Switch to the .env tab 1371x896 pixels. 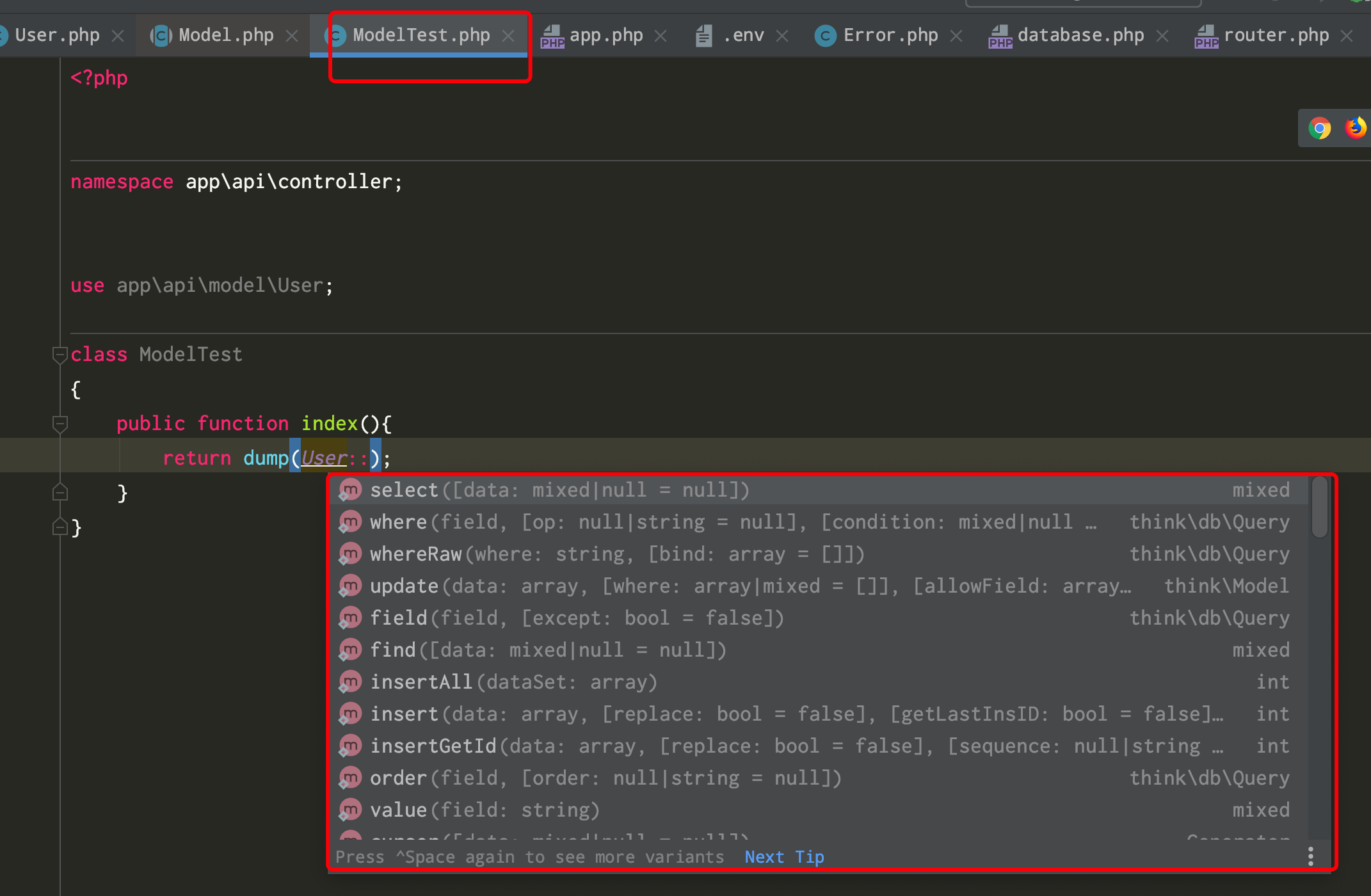coord(742,36)
